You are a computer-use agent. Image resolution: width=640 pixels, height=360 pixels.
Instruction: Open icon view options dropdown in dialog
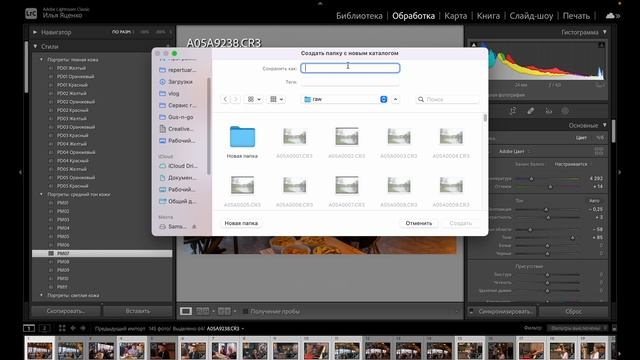pyautogui.click(x=253, y=99)
